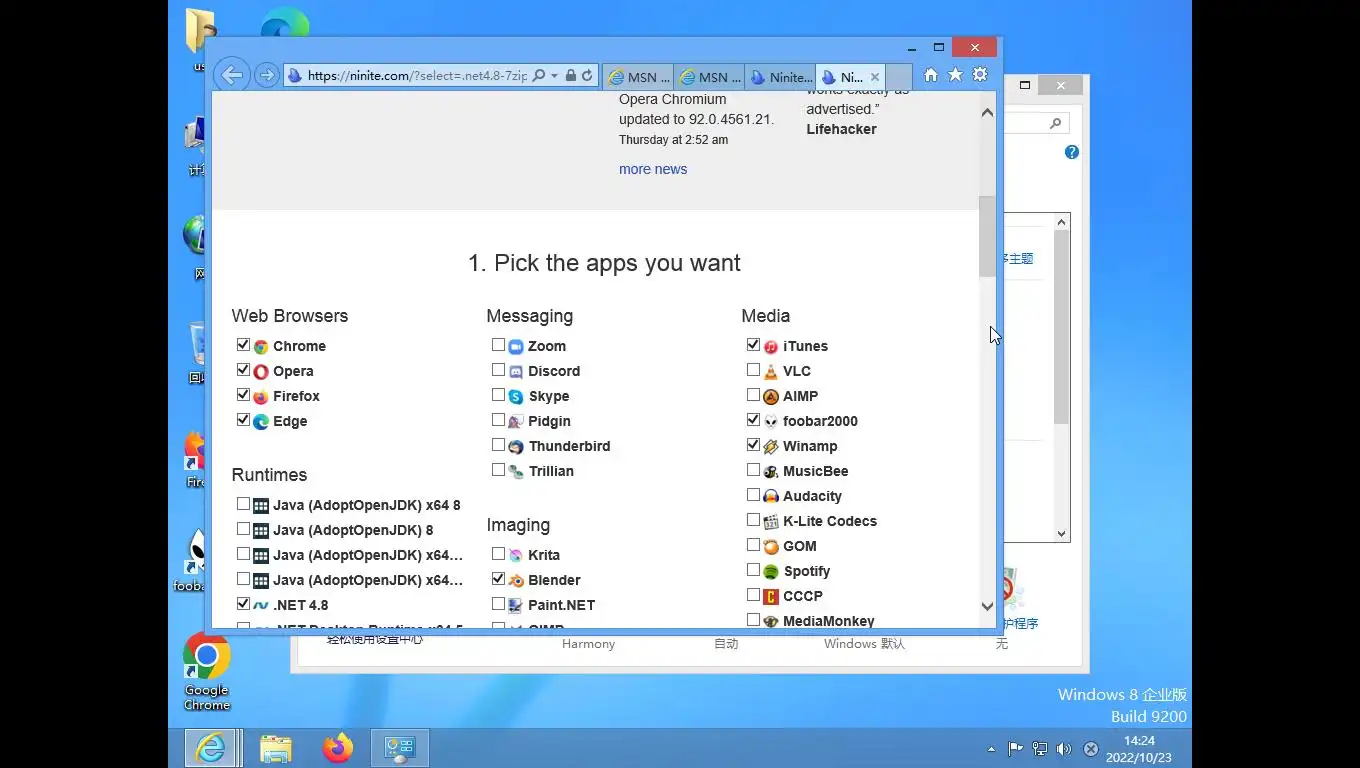Image resolution: width=1360 pixels, height=768 pixels.
Task: Click the iTunes icon
Action: pyautogui.click(x=771, y=346)
